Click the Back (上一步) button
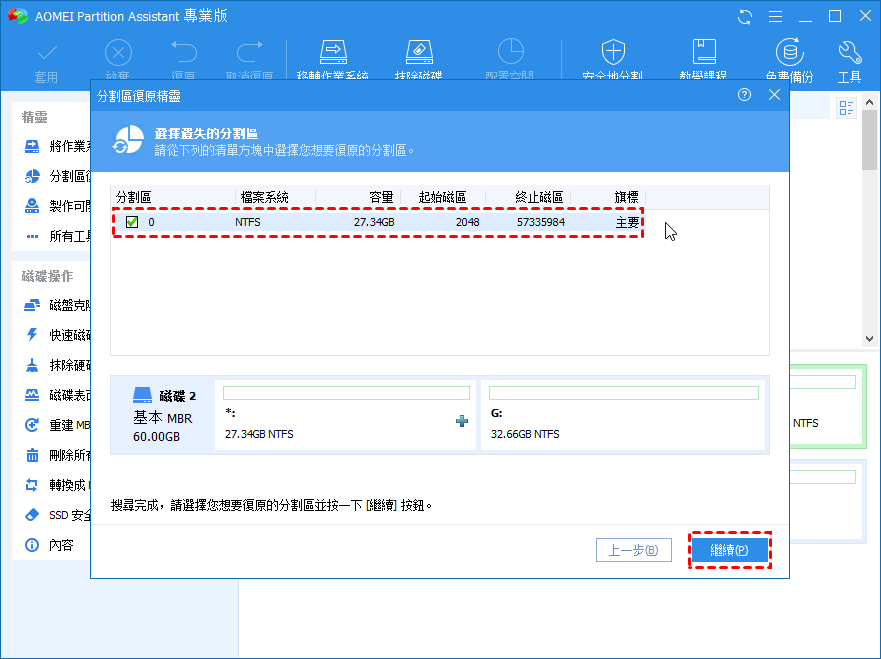881x659 pixels. [634, 550]
